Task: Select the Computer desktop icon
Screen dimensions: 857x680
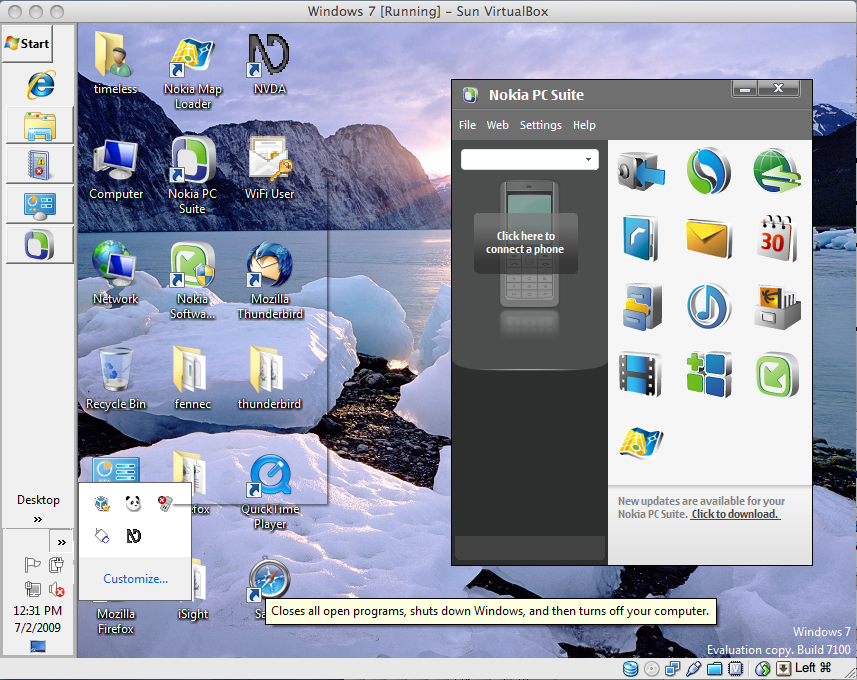Action: click(x=115, y=169)
